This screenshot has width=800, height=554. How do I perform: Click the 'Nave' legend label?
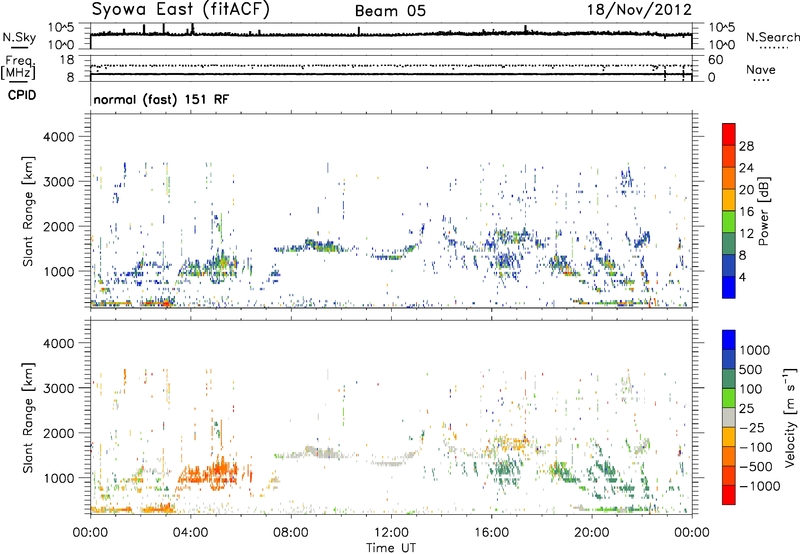point(761,69)
